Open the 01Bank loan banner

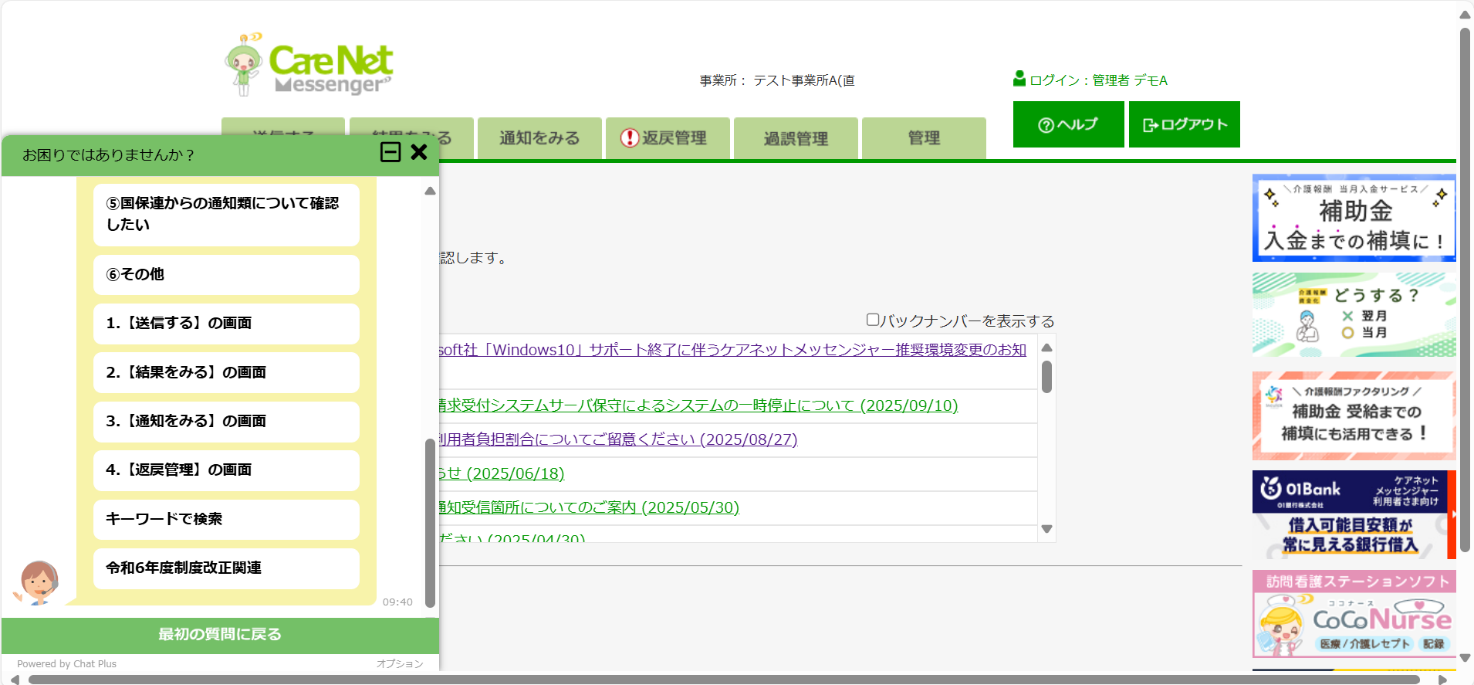1353,515
